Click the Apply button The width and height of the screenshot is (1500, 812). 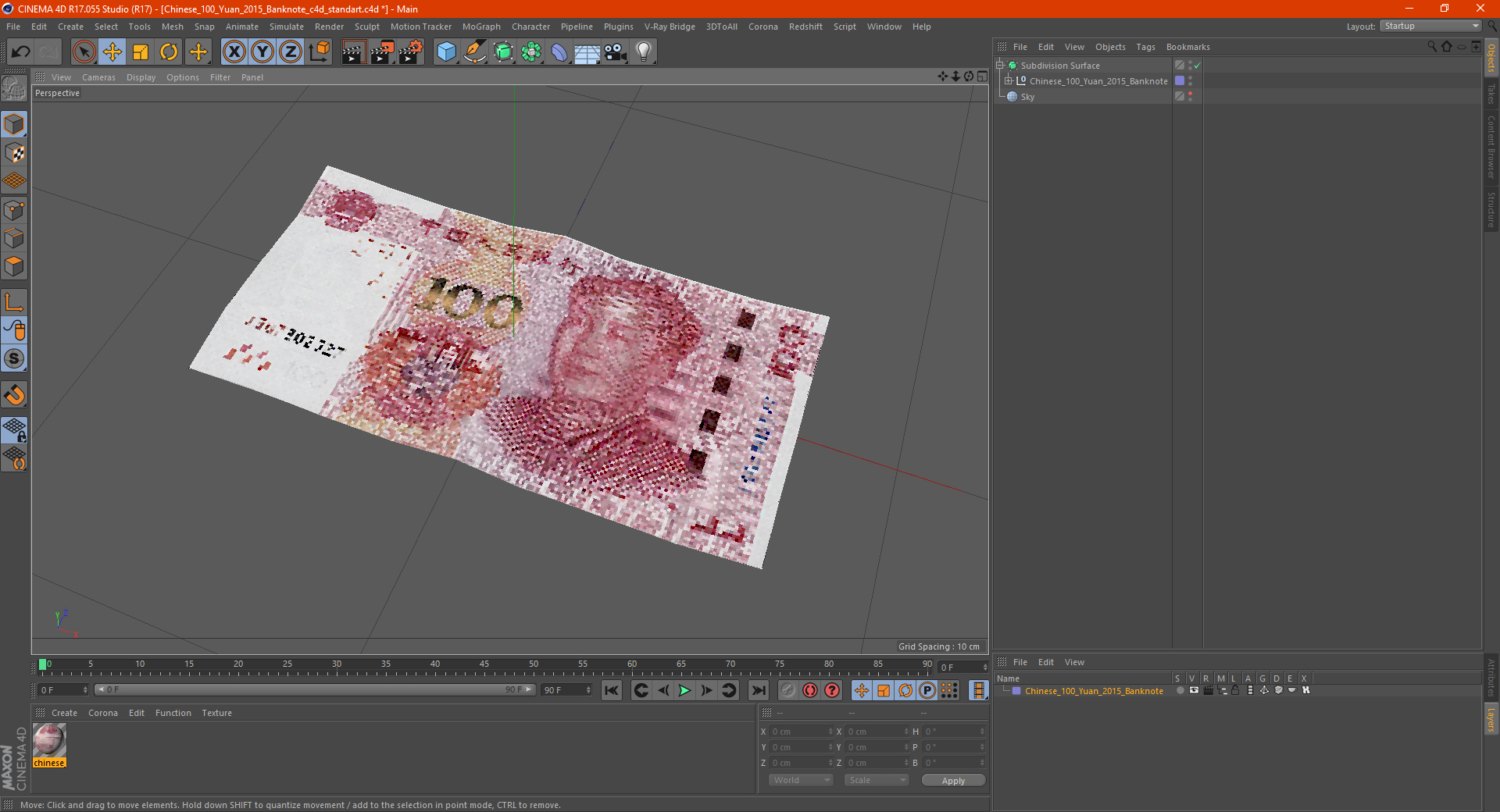(953, 780)
